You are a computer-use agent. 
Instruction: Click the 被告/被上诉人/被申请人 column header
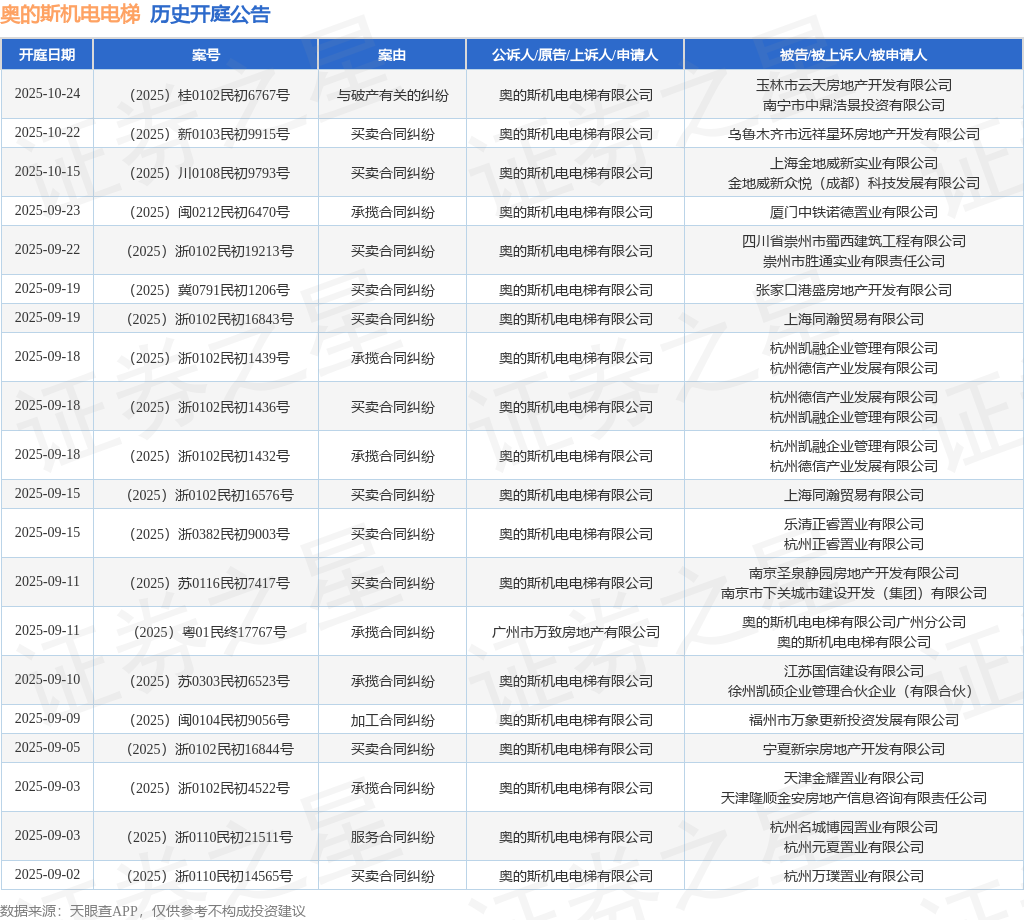pyautogui.click(x=854, y=55)
